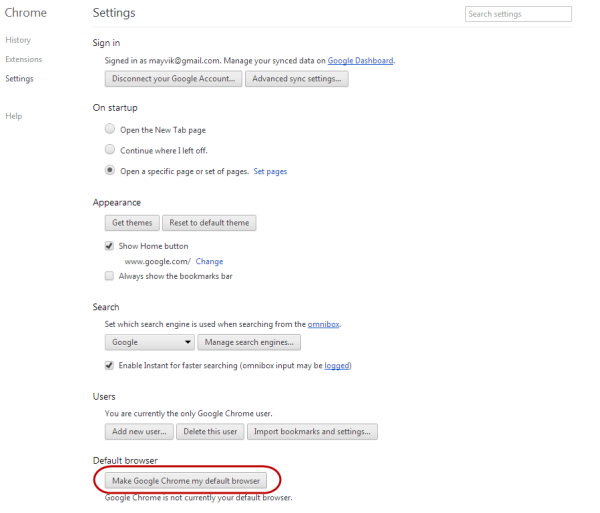The width and height of the screenshot is (600, 513).
Task: Click Change link for home page
Action: (x=209, y=261)
